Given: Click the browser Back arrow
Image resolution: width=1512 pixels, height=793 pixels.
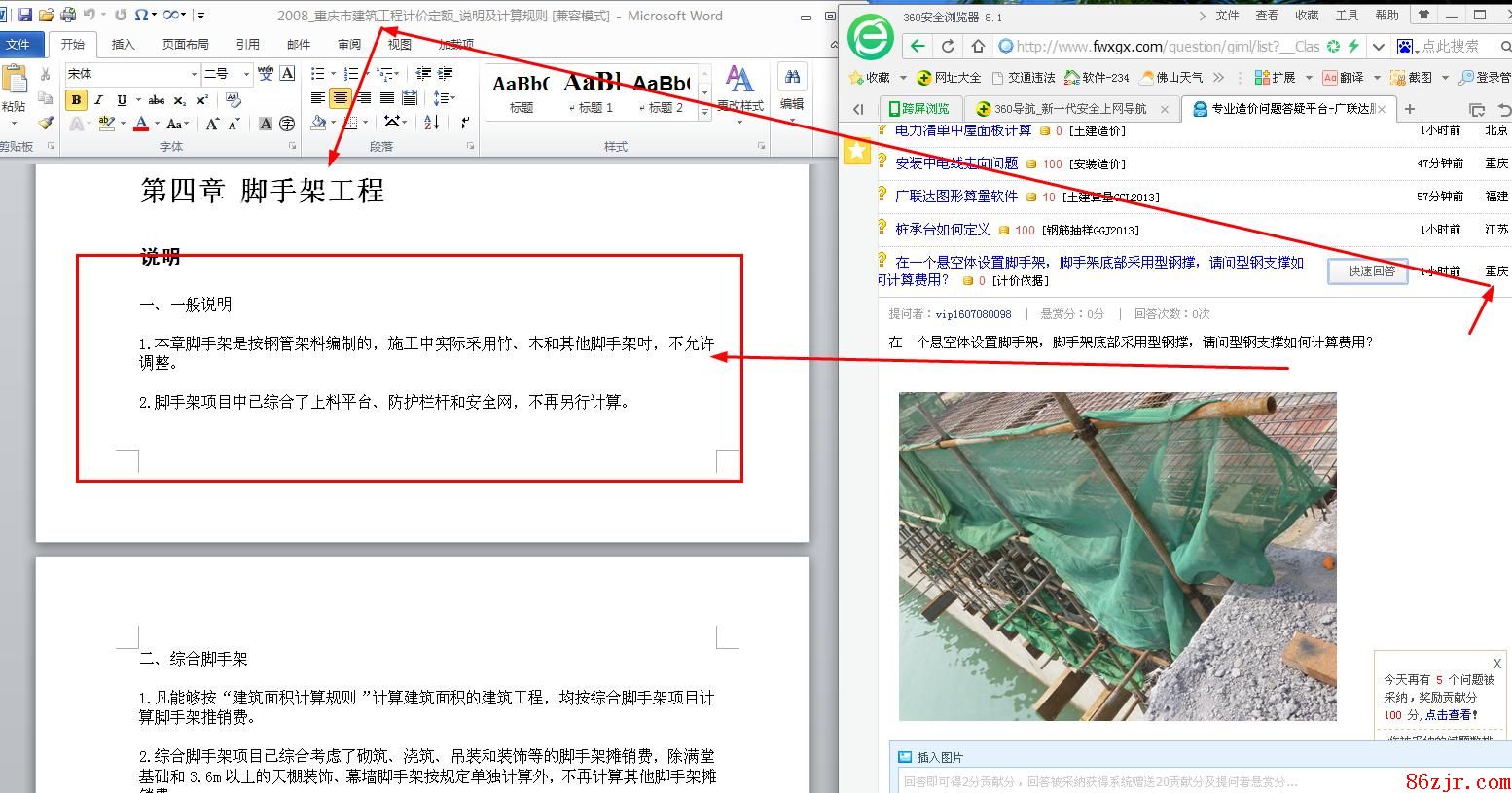Looking at the screenshot, I should (x=917, y=46).
